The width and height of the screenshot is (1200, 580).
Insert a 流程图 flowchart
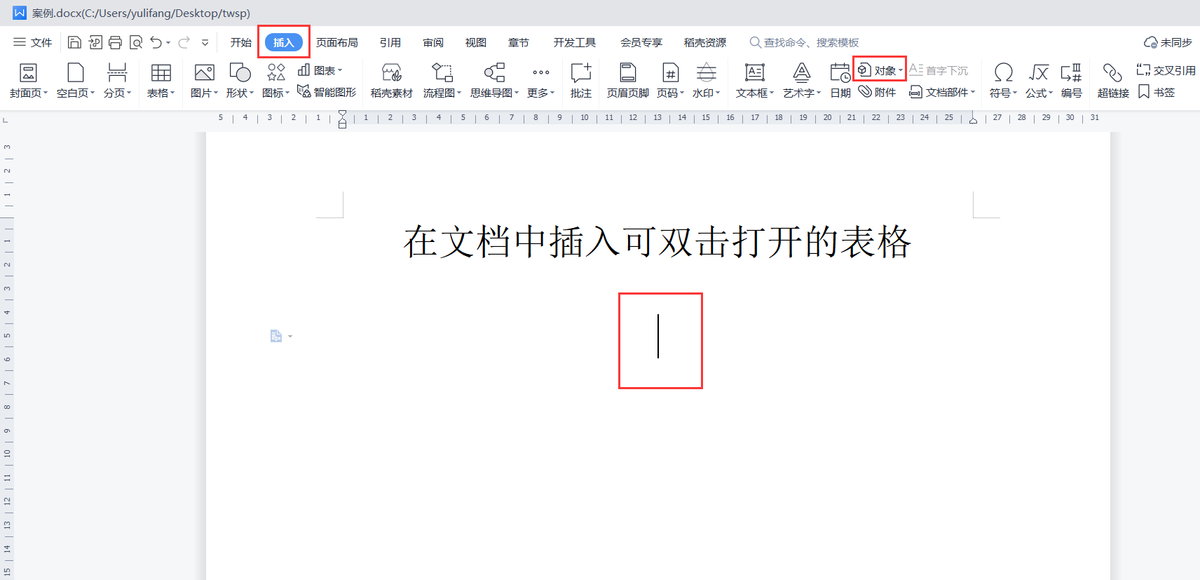(x=443, y=81)
